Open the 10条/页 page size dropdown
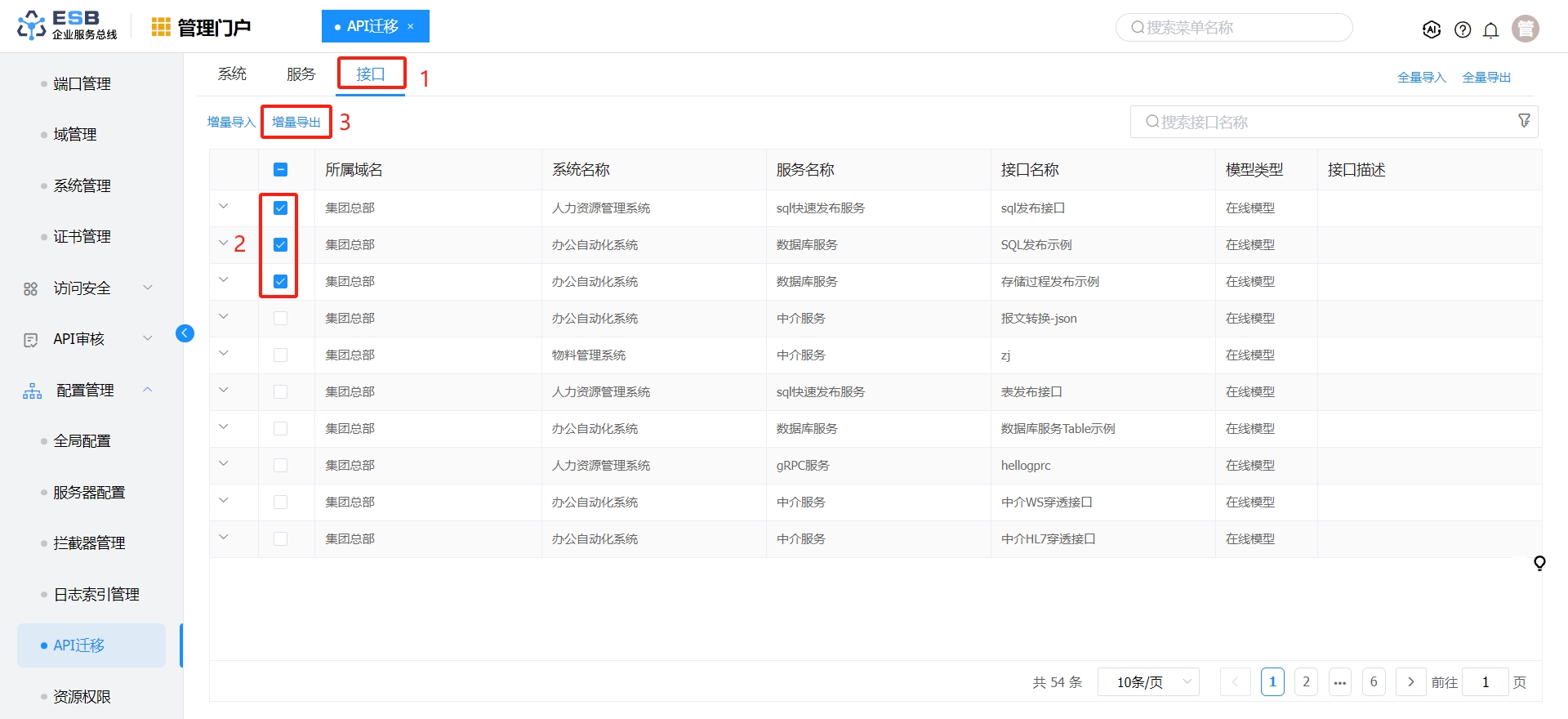Viewport: 1568px width, 719px height. 1147,681
